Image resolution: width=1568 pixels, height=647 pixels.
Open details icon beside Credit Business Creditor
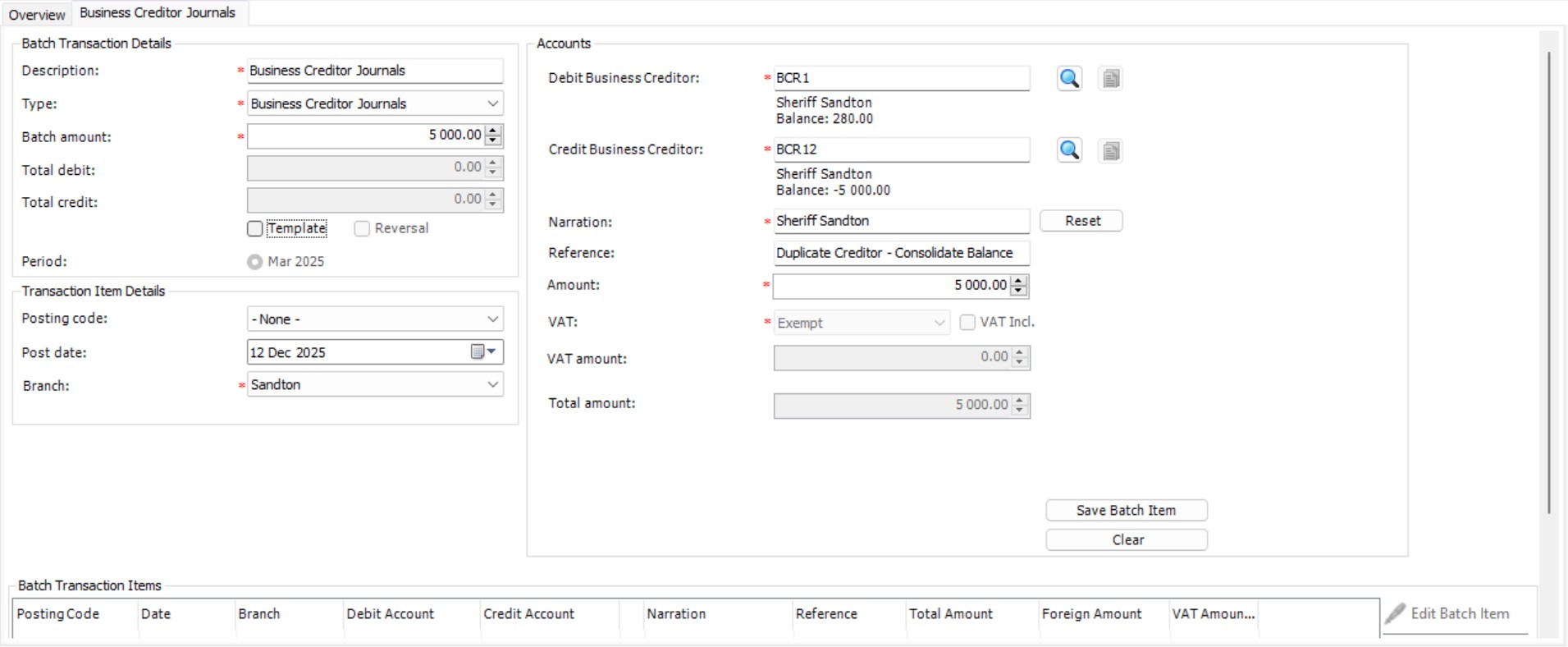click(x=1111, y=151)
